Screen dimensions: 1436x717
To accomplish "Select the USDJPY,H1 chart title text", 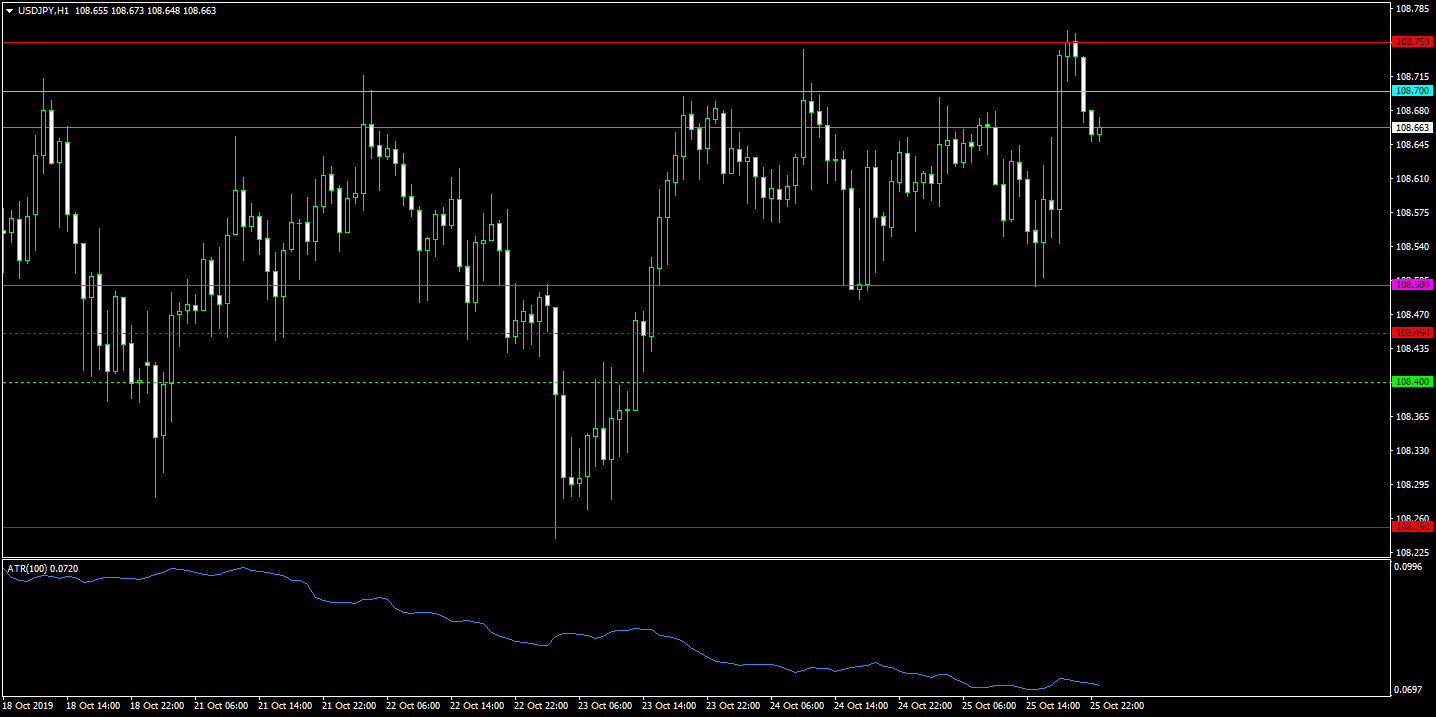I will [x=43, y=11].
